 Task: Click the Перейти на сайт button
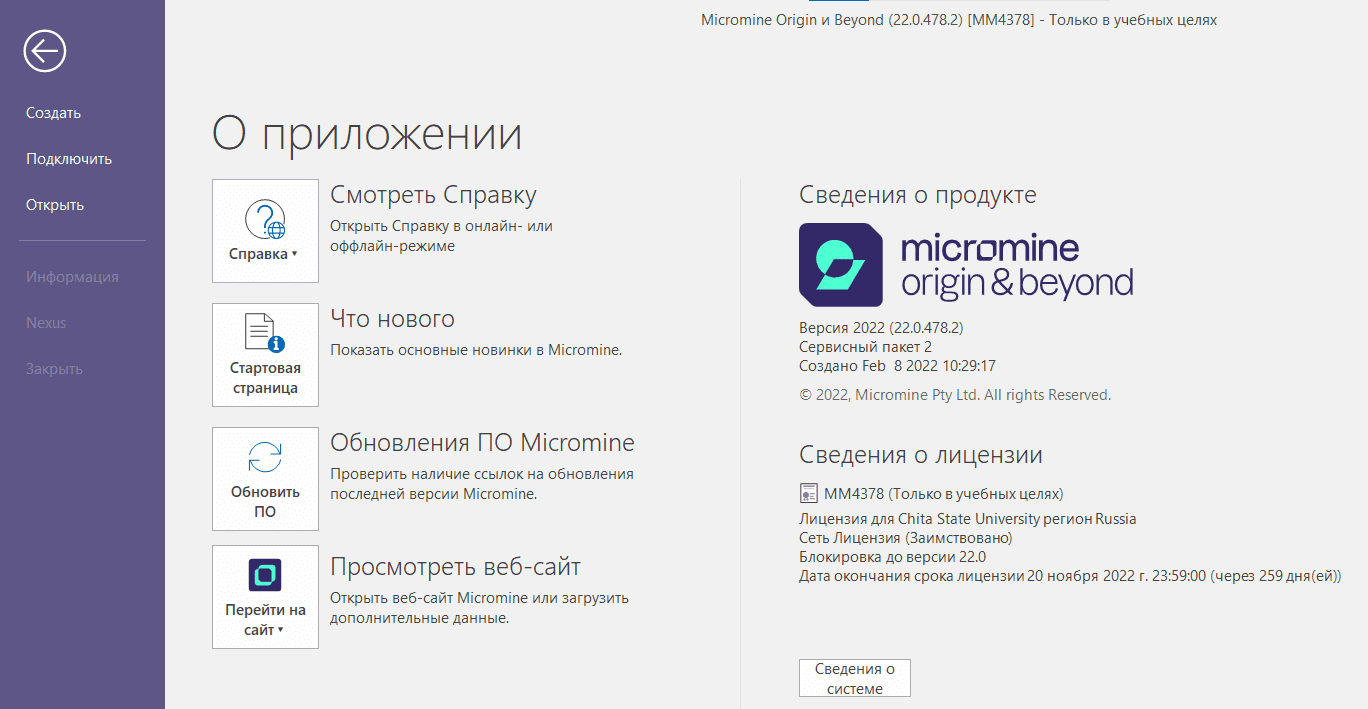pos(265,597)
